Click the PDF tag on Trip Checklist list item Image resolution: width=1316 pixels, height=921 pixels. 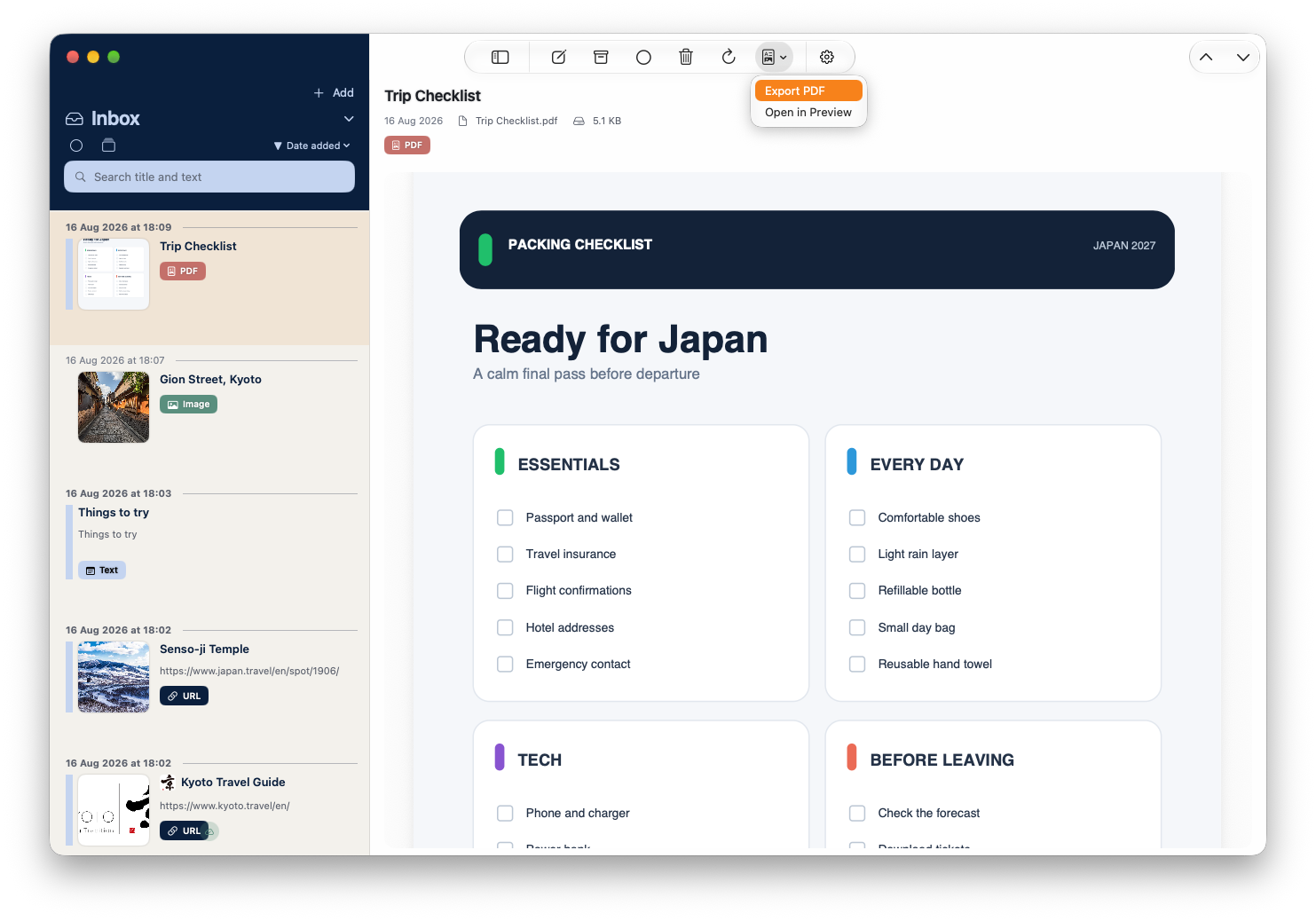(183, 272)
